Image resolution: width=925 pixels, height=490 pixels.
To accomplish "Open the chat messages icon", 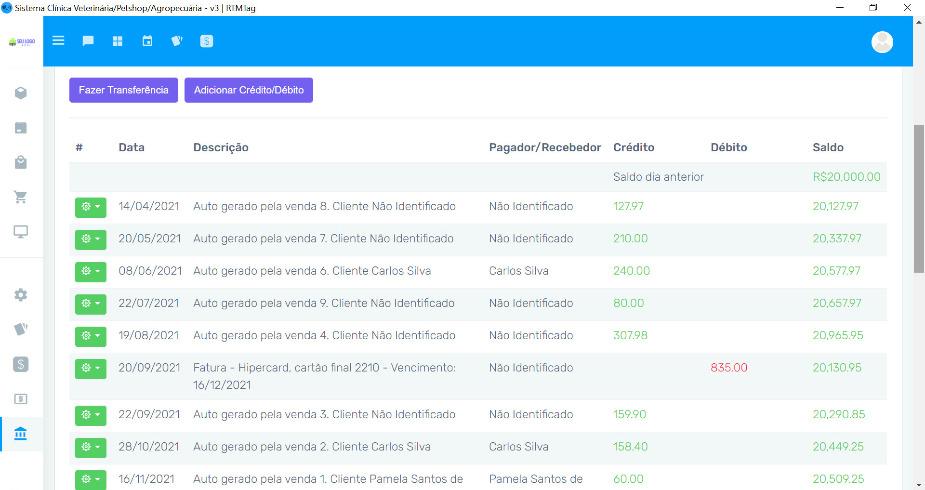I will [x=88, y=41].
